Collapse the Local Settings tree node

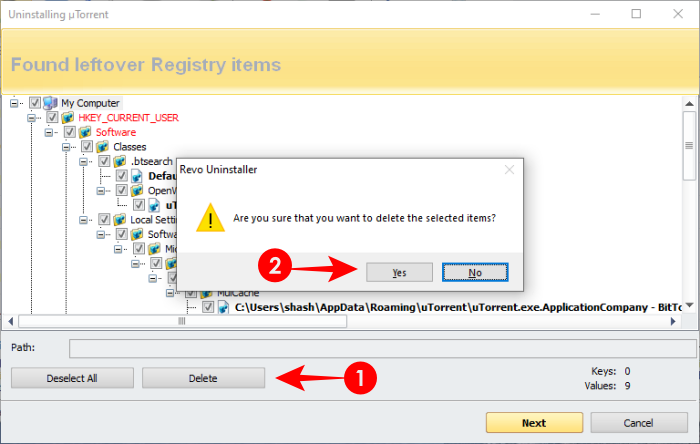point(83,220)
